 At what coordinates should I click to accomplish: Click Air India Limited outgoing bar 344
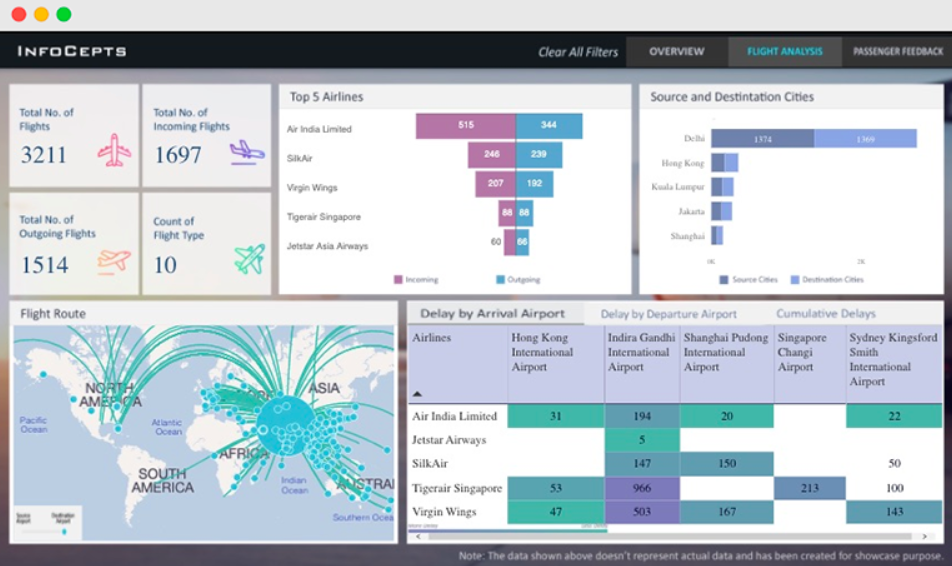click(549, 126)
